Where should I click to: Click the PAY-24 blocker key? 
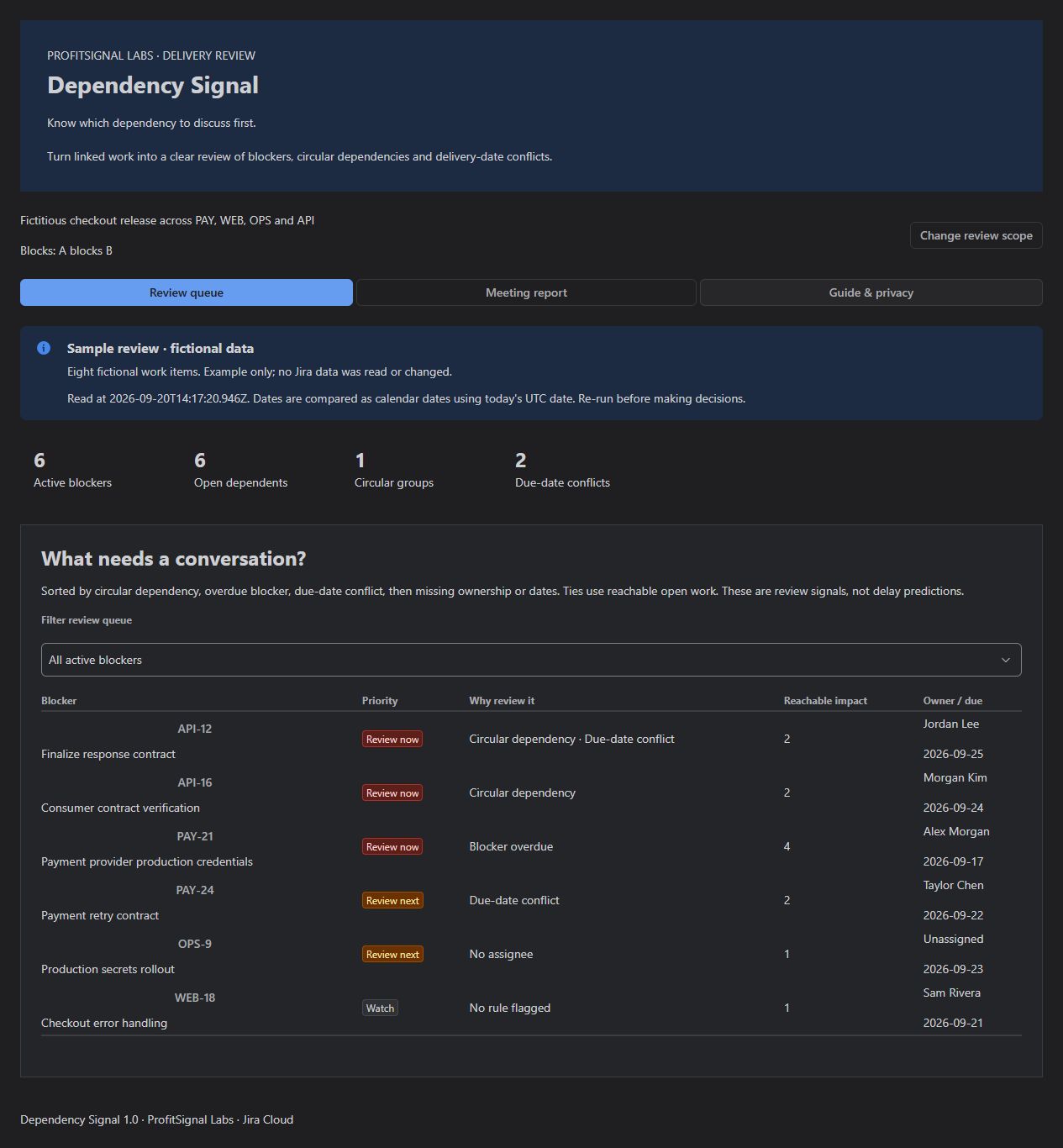tap(195, 890)
